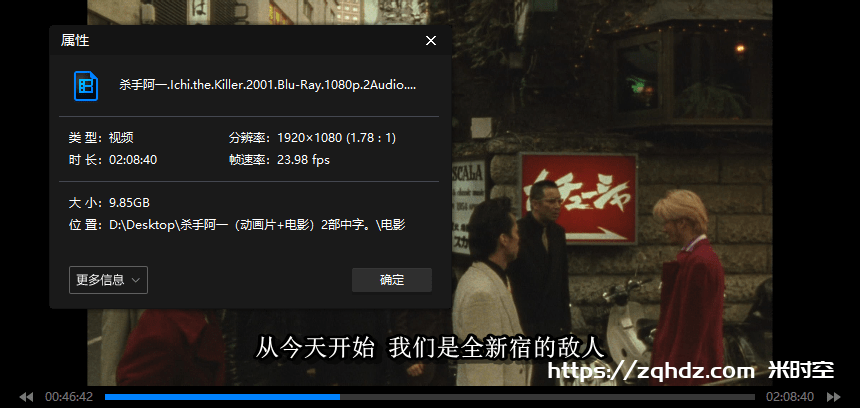
Task: Click the elapsed time 00:46:42
Action: tap(69, 396)
